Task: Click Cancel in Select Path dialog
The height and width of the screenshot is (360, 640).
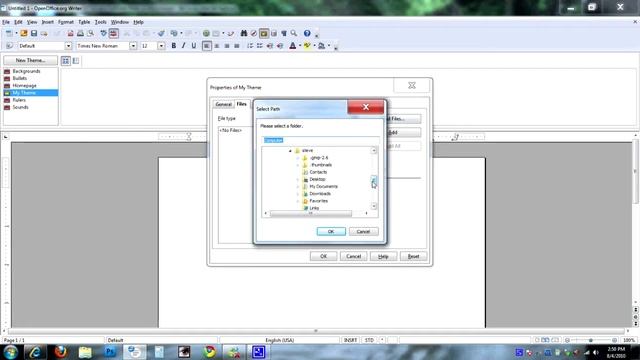Action: click(x=363, y=231)
